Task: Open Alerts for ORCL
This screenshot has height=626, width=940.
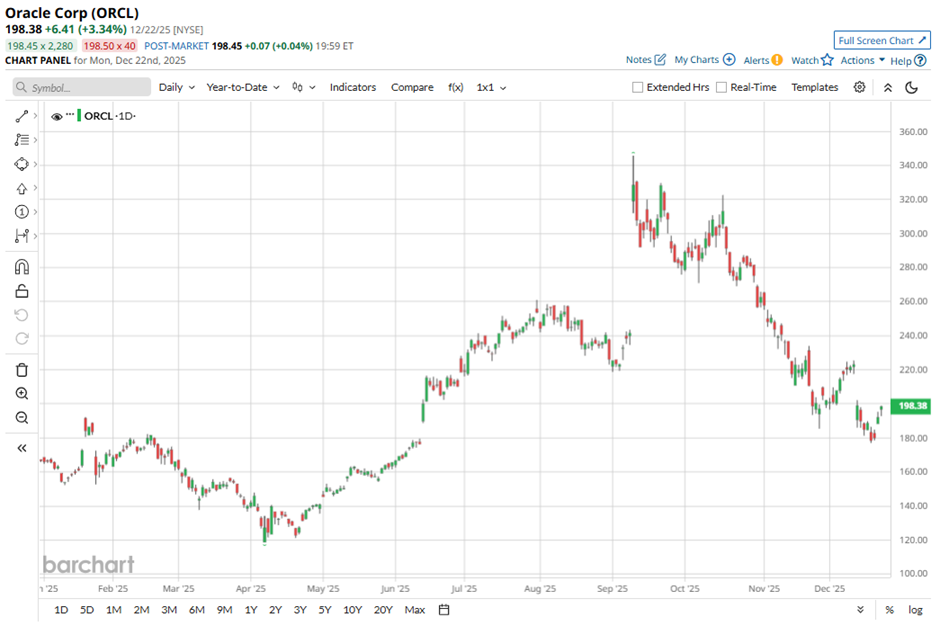Action: coord(763,60)
